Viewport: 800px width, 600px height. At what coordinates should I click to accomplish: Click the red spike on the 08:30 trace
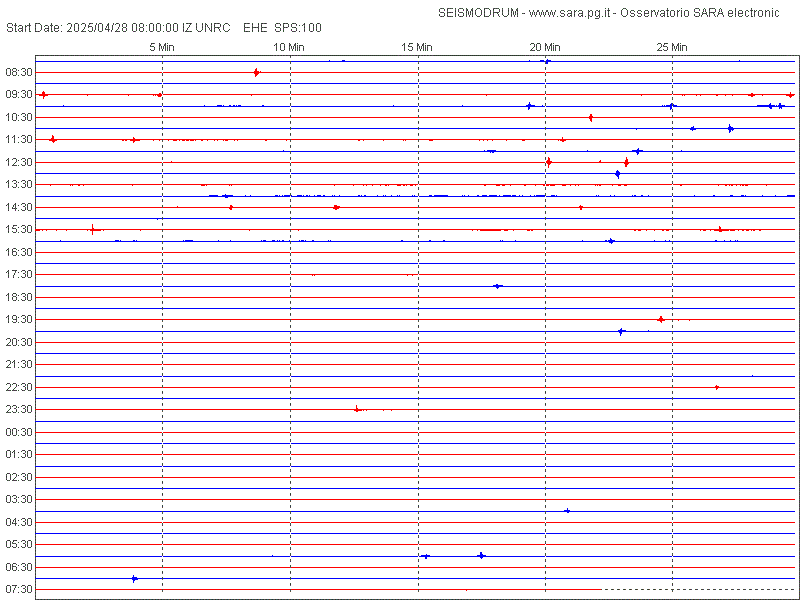click(x=257, y=72)
